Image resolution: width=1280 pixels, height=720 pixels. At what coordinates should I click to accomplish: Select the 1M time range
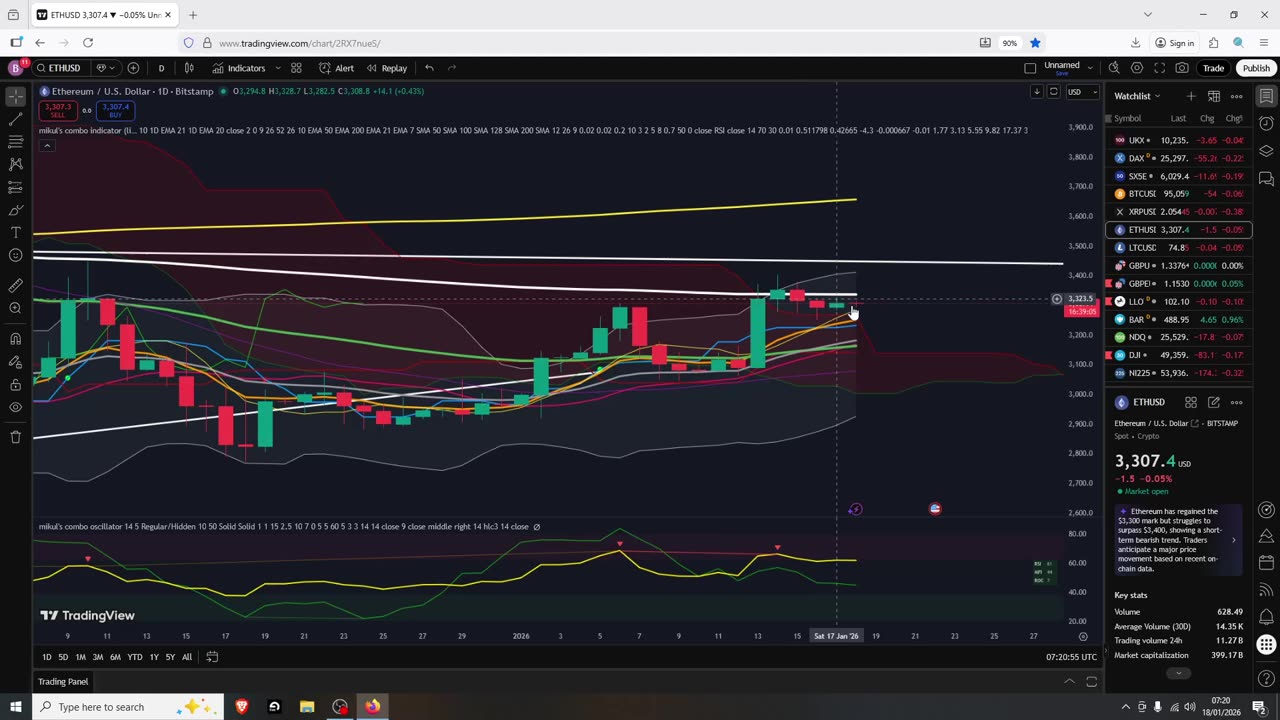click(80, 657)
